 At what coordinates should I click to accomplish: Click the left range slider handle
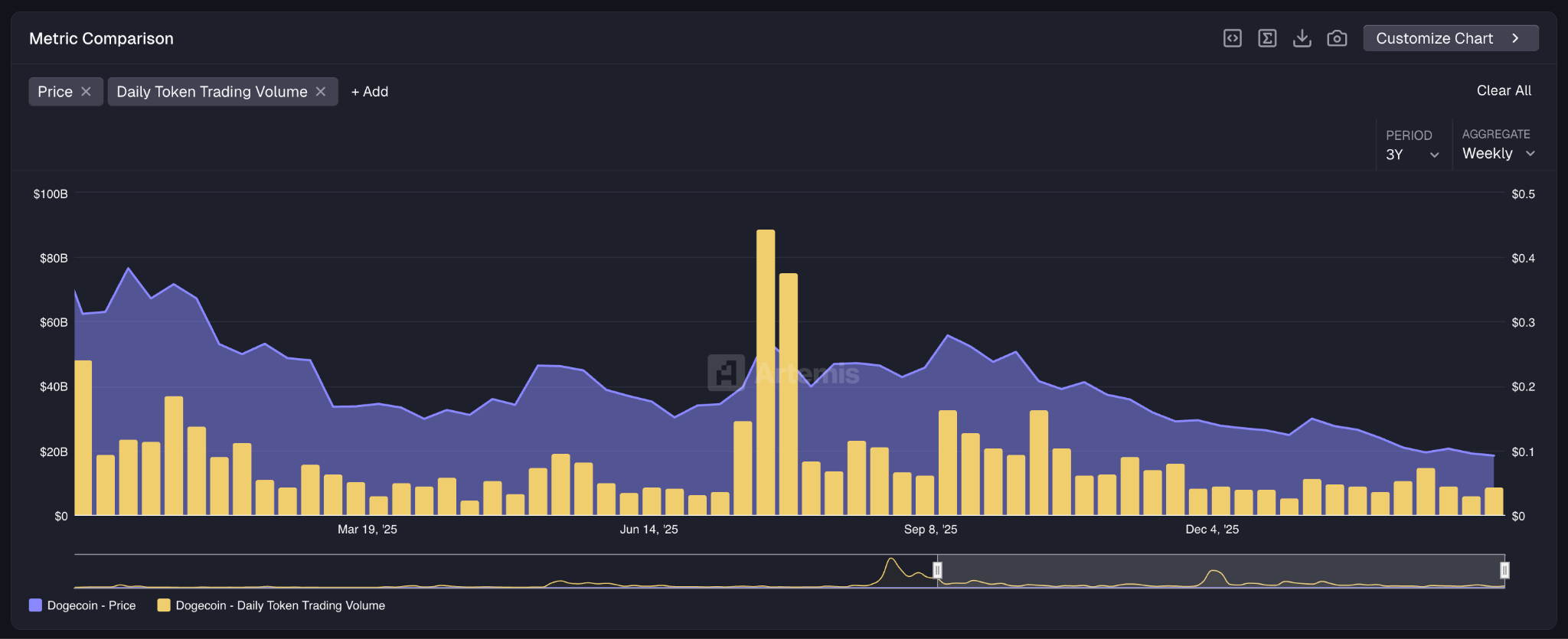tap(937, 570)
